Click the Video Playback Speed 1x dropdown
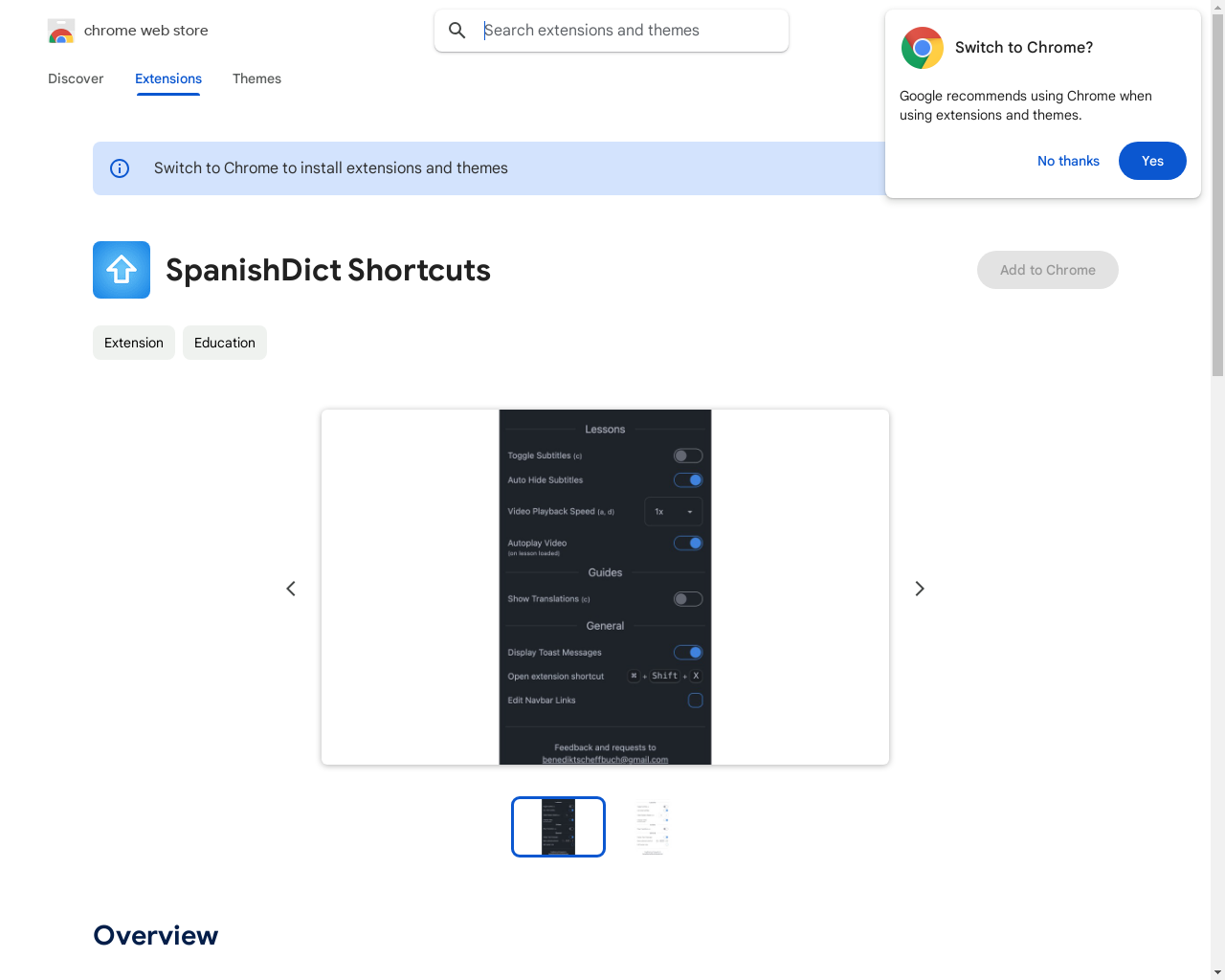Image resolution: width=1225 pixels, height=980 pixels. [x=674, y=512]
